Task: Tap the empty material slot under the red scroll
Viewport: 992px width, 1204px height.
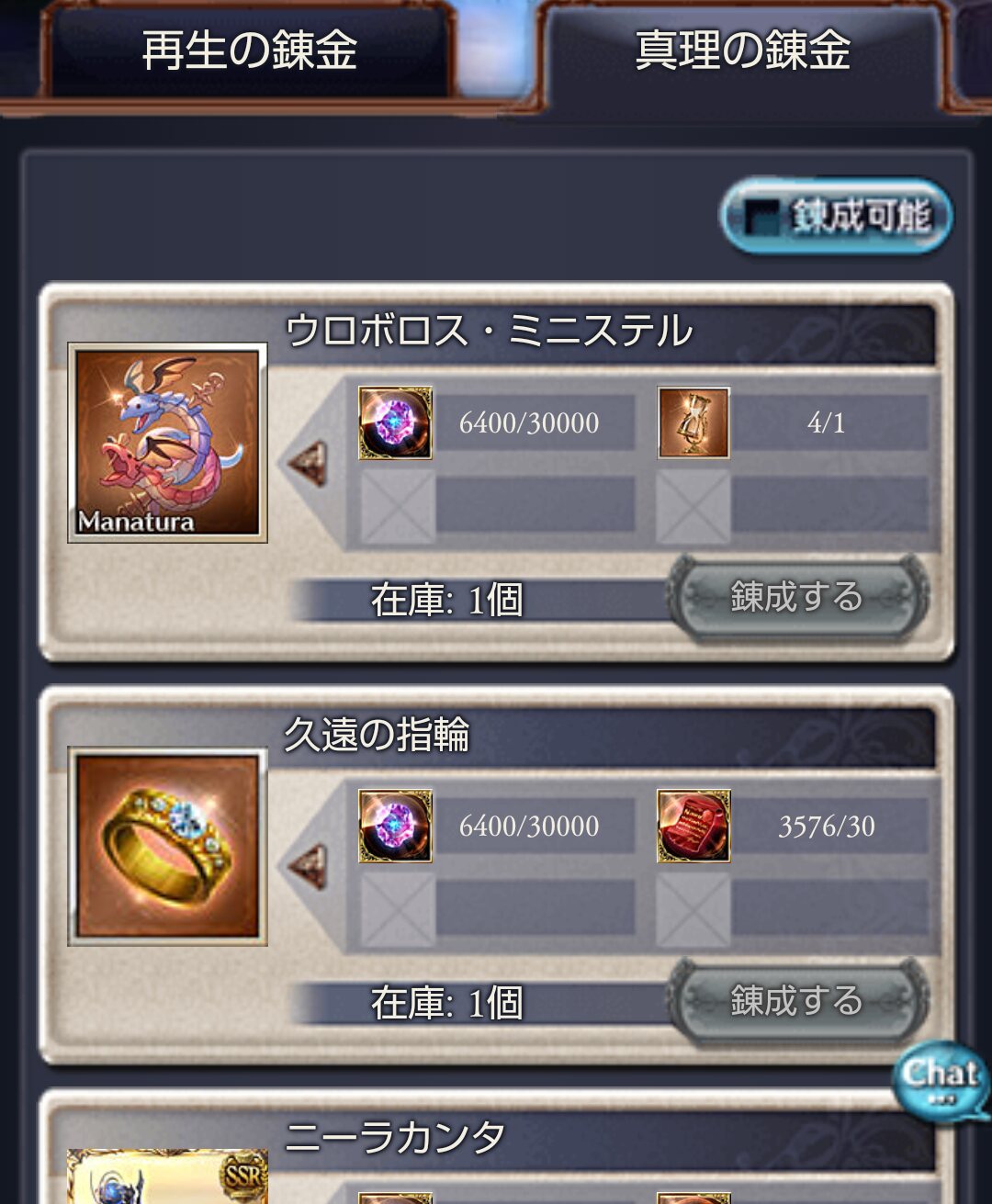Action: pyautogui.click(x=693, y=910)
